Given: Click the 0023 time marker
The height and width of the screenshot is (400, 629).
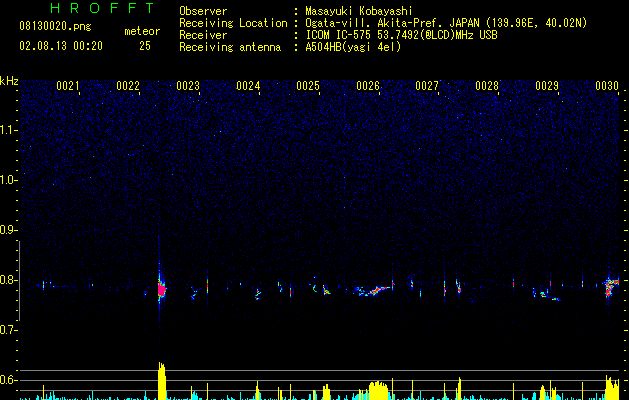Looking at the screenshot, I should [188, 86].
